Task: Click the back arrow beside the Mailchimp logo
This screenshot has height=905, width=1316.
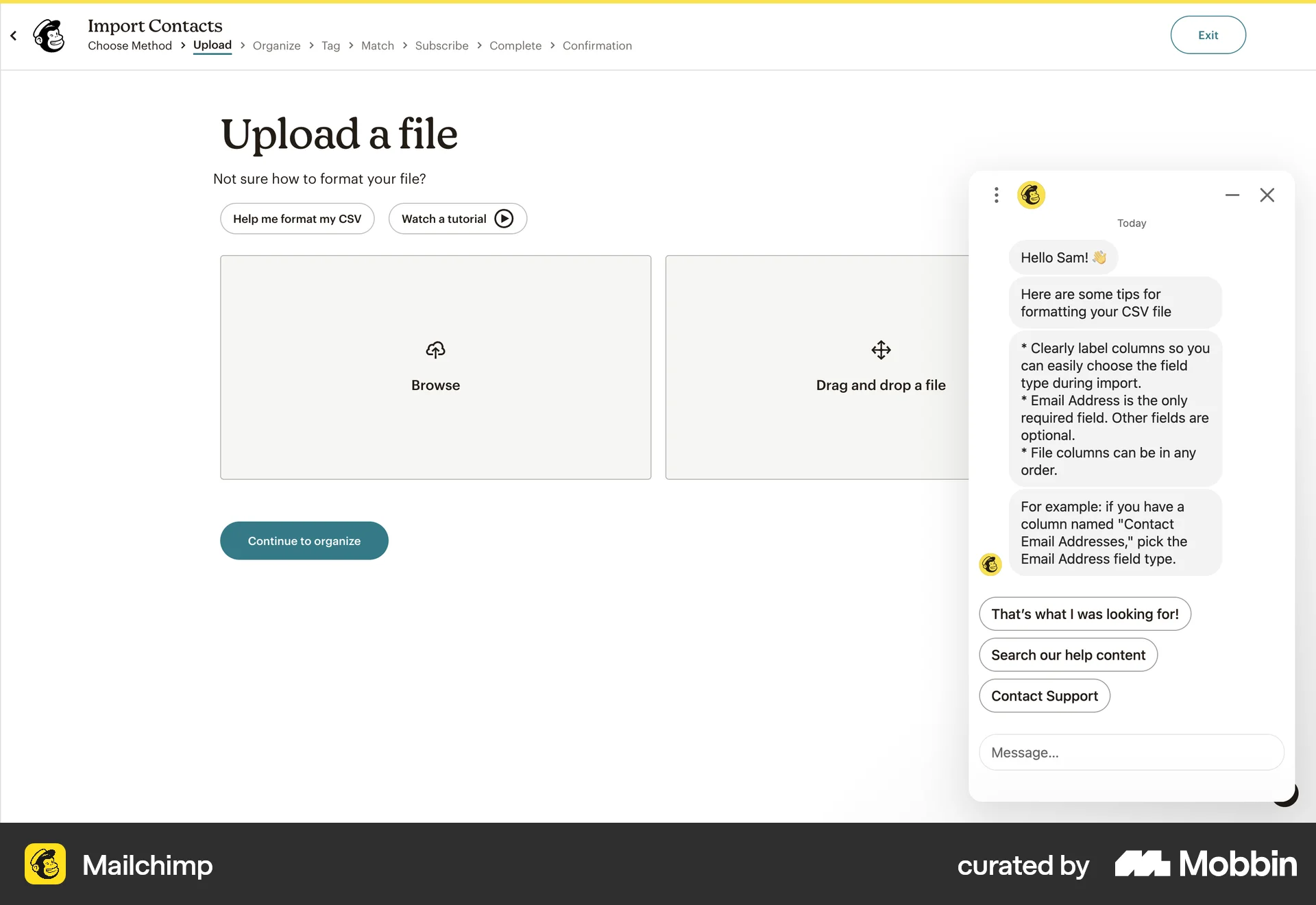Action: pos(13,35)
